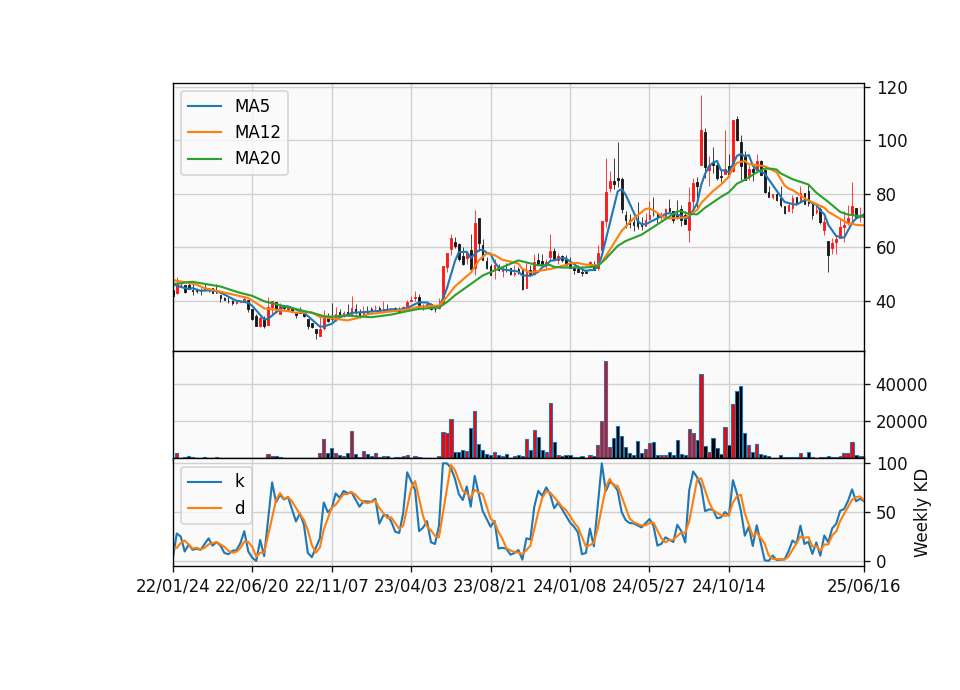This screenshot has width=960, height=690.
Task: Click the 60 price axis label
Action: point(887,248)
